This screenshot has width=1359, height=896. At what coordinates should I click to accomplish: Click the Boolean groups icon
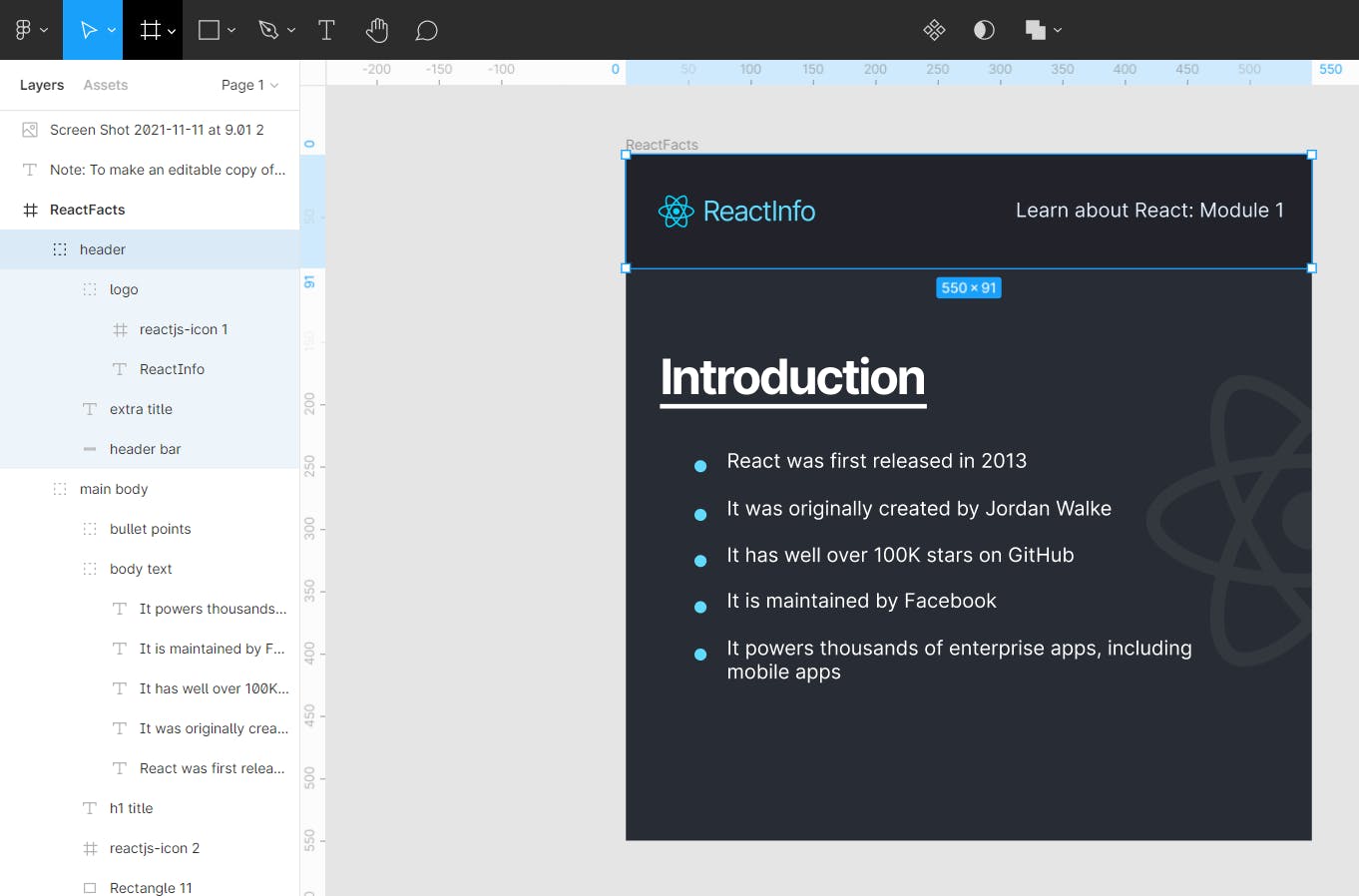pyautogui.click(x=1035, y=30)
